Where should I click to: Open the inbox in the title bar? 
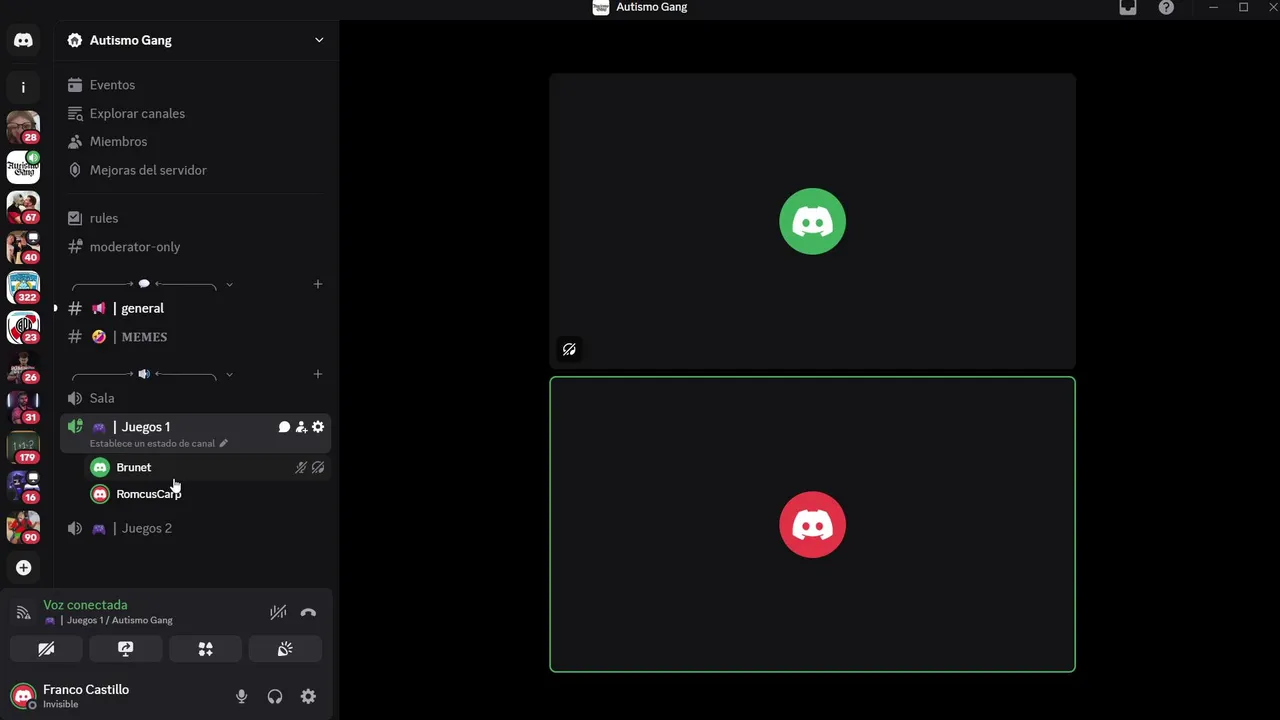pyautogui.click(x=1128, y=7)
